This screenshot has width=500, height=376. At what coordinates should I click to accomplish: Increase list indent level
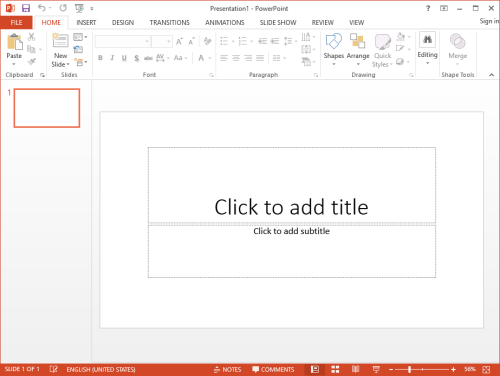275,41
